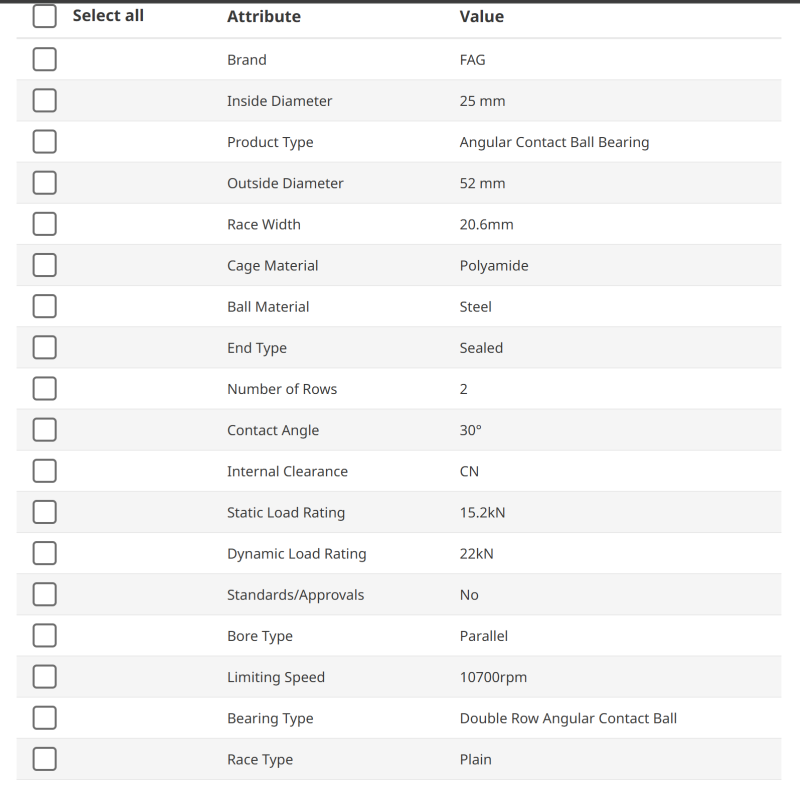
Task: Select the Contact Angle checkbox
Action: tap(44, 430)
